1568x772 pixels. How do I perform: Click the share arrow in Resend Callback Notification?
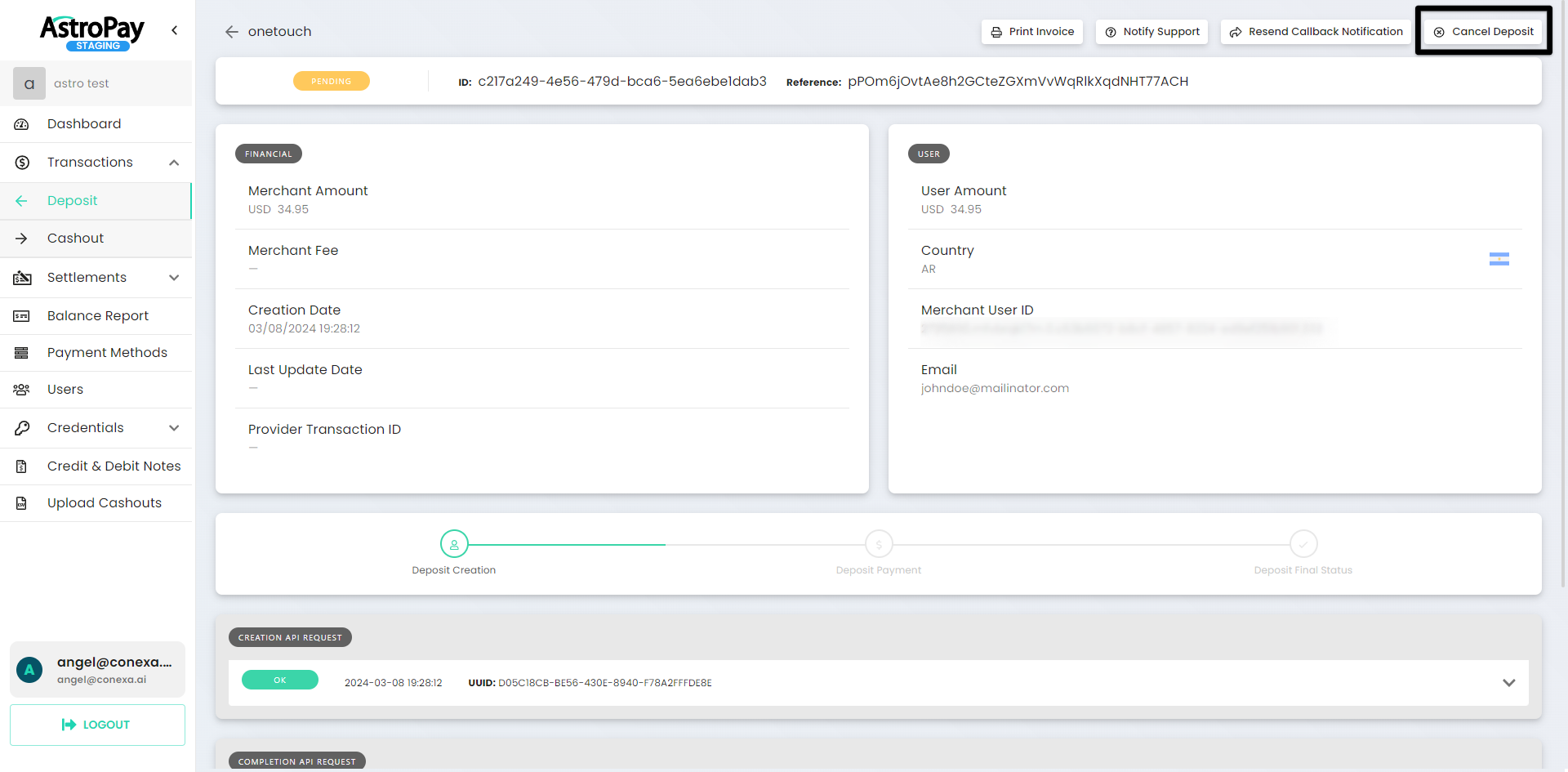[x=1236, y=32]
